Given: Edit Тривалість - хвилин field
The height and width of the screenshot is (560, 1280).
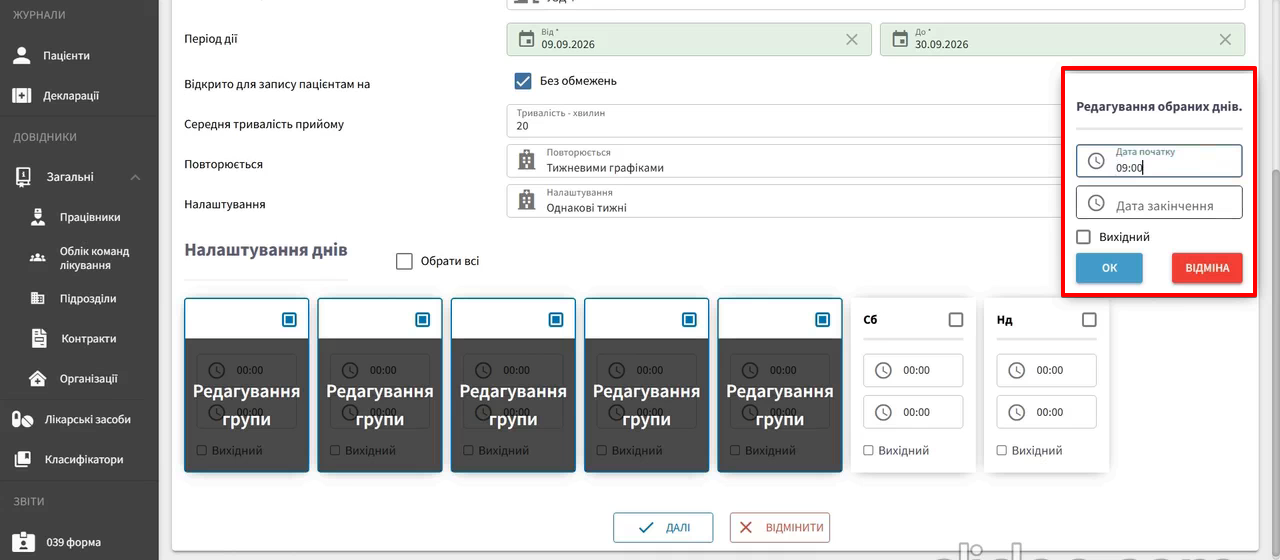Looking at the screenshot, I should pyautogui.click(x=785, y=121).
